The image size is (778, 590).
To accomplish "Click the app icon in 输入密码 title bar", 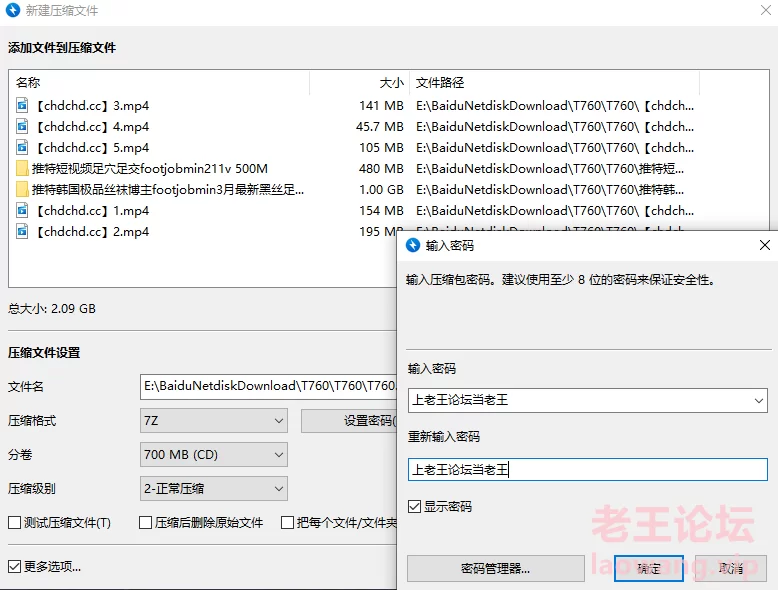I will click(x=413, y=245).
